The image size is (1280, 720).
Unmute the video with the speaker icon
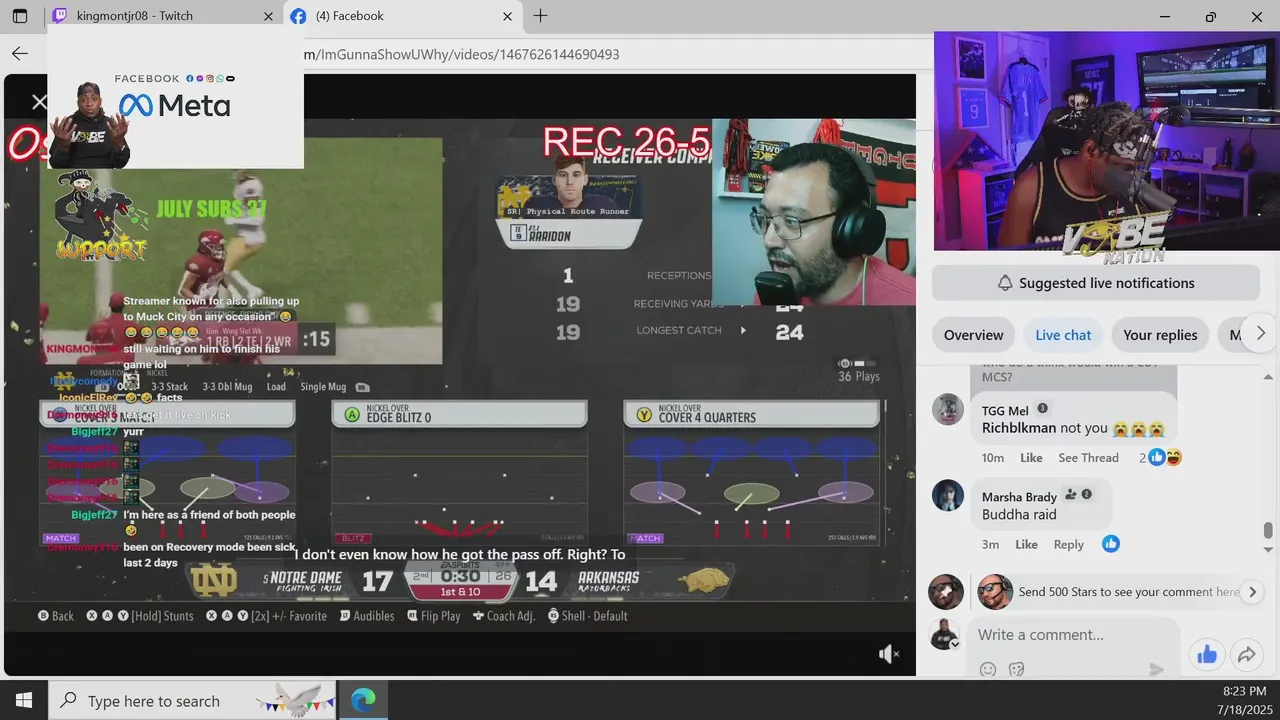point(889,654)
